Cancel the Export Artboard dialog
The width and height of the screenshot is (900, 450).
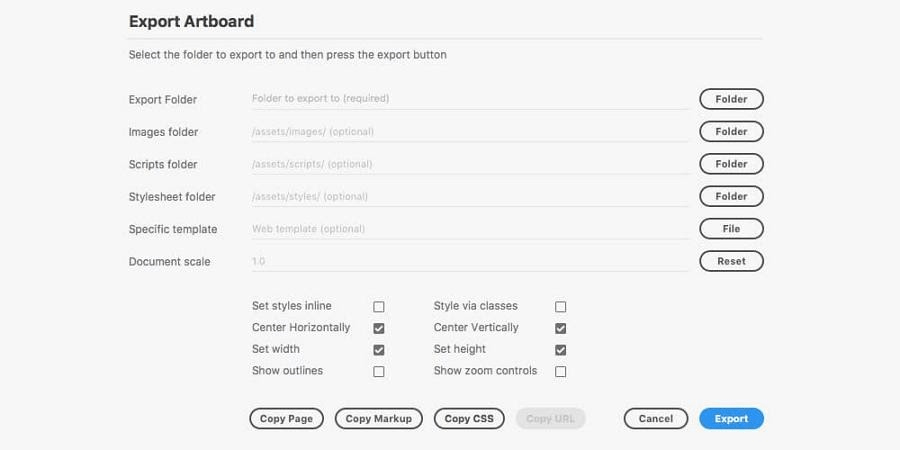[x=656, y=419]
